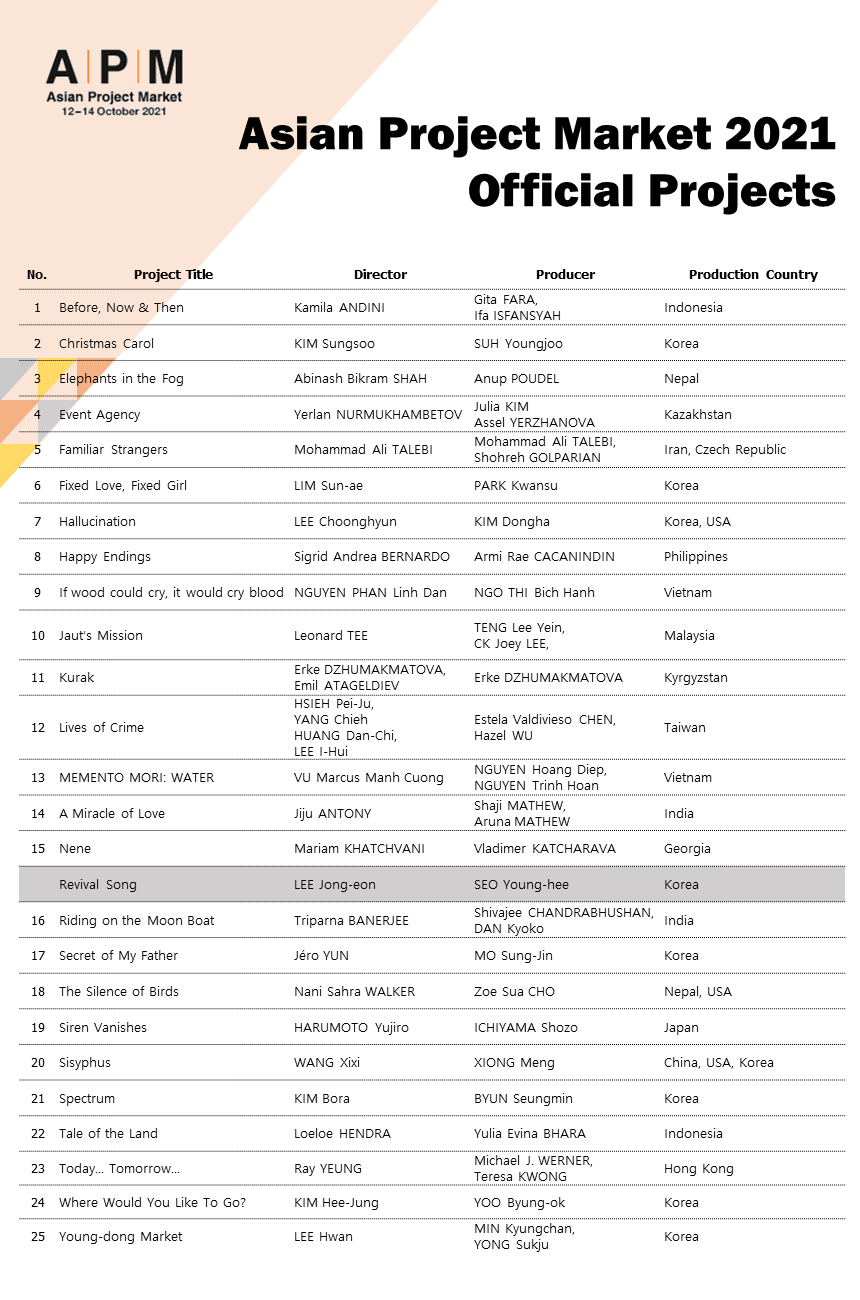
Task: Select the 'Asian Project Market 2021' heading
Action: (537, 134)
